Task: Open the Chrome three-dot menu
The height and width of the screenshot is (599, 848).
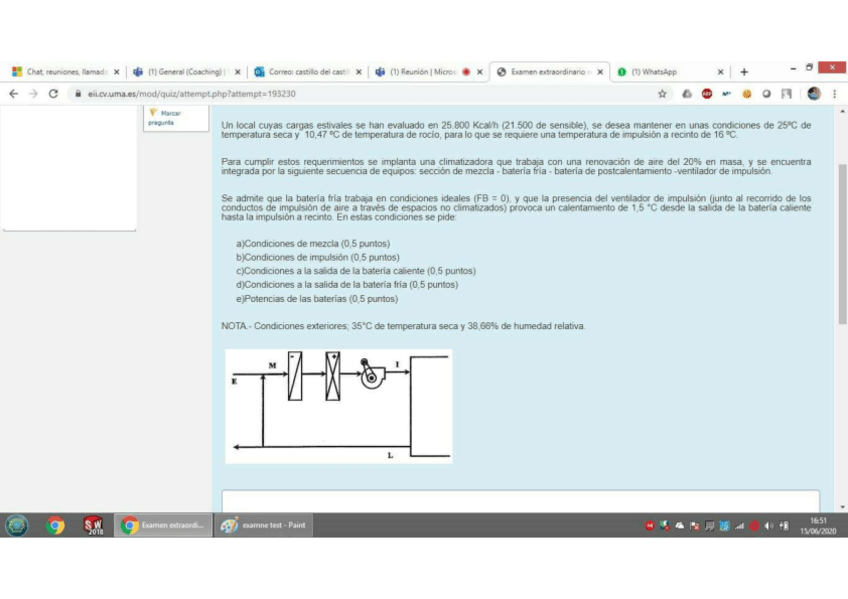Action: click(834, 94)
